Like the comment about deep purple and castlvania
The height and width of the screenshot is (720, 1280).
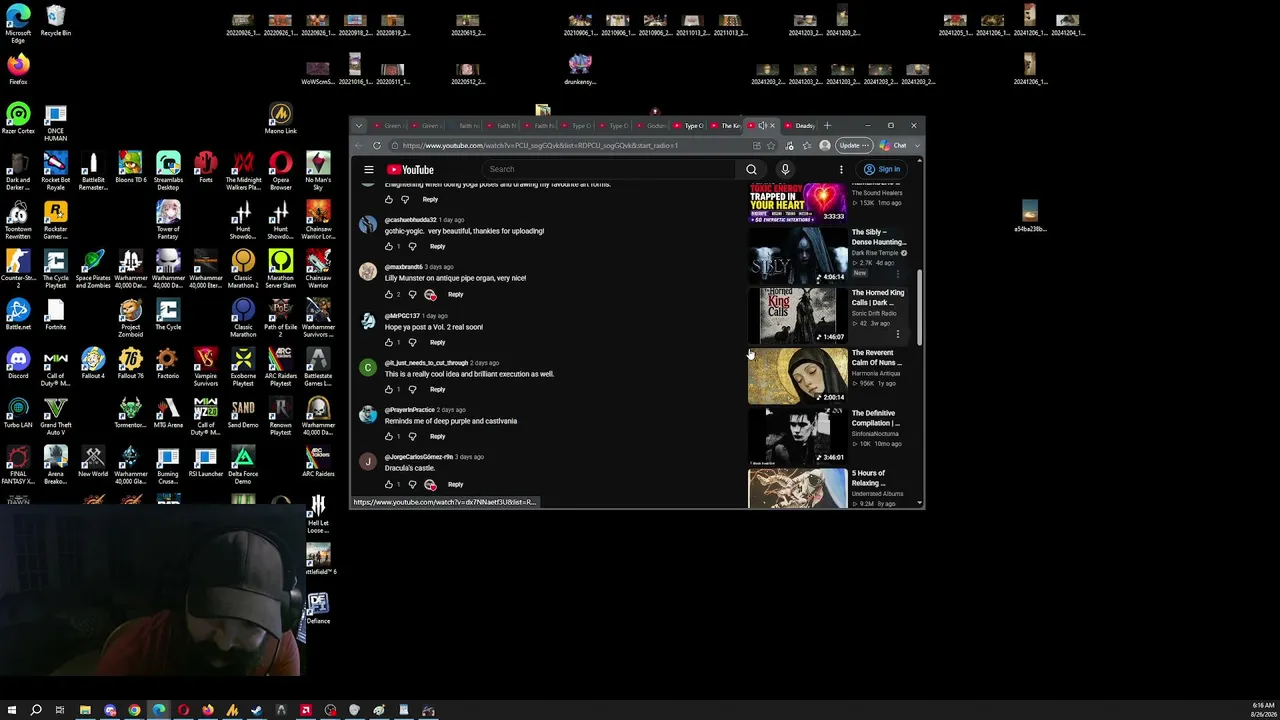[x=389, y=436]
